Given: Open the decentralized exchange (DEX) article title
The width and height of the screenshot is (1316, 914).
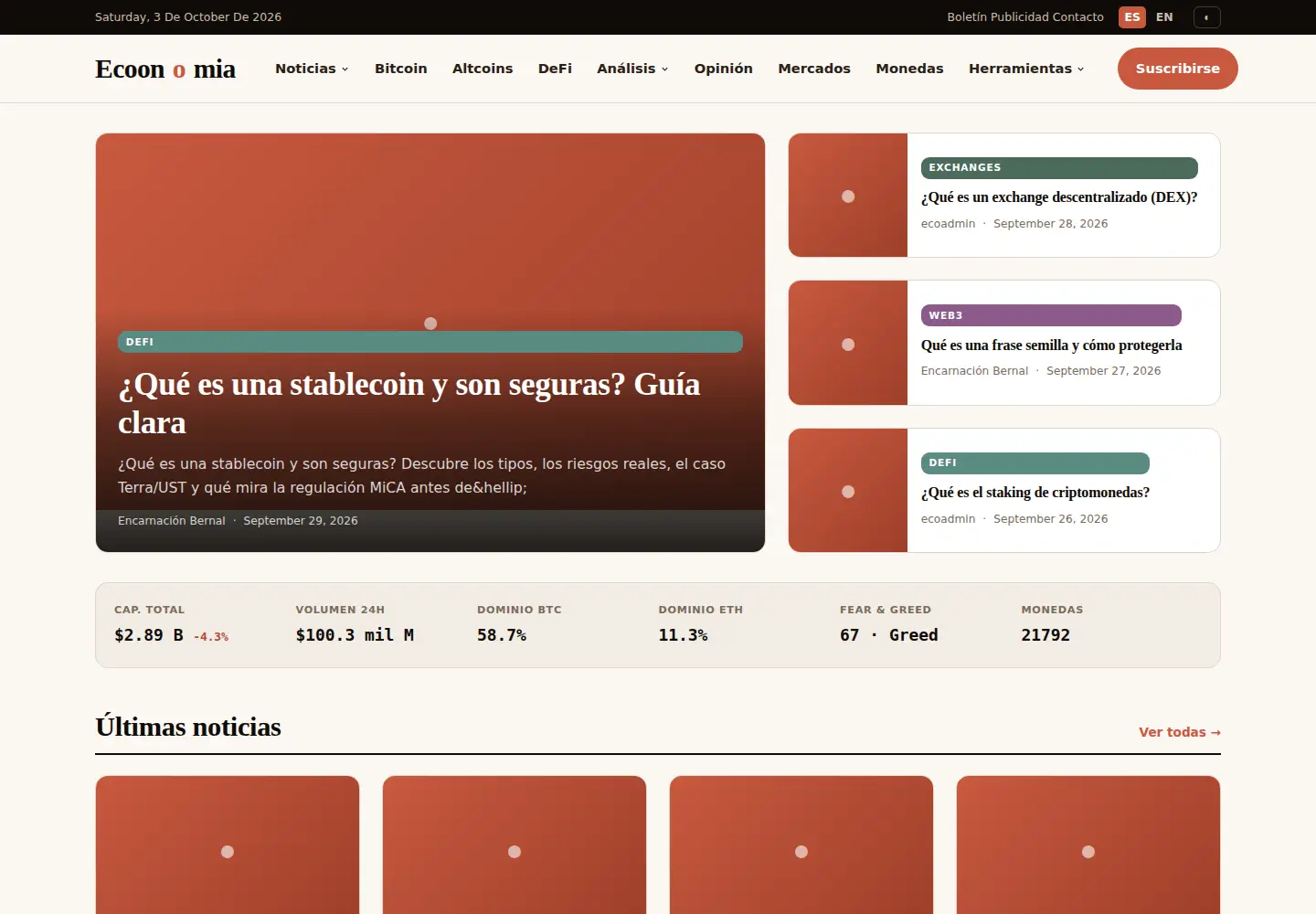Looking at the screenshot, I should 1059,197.
